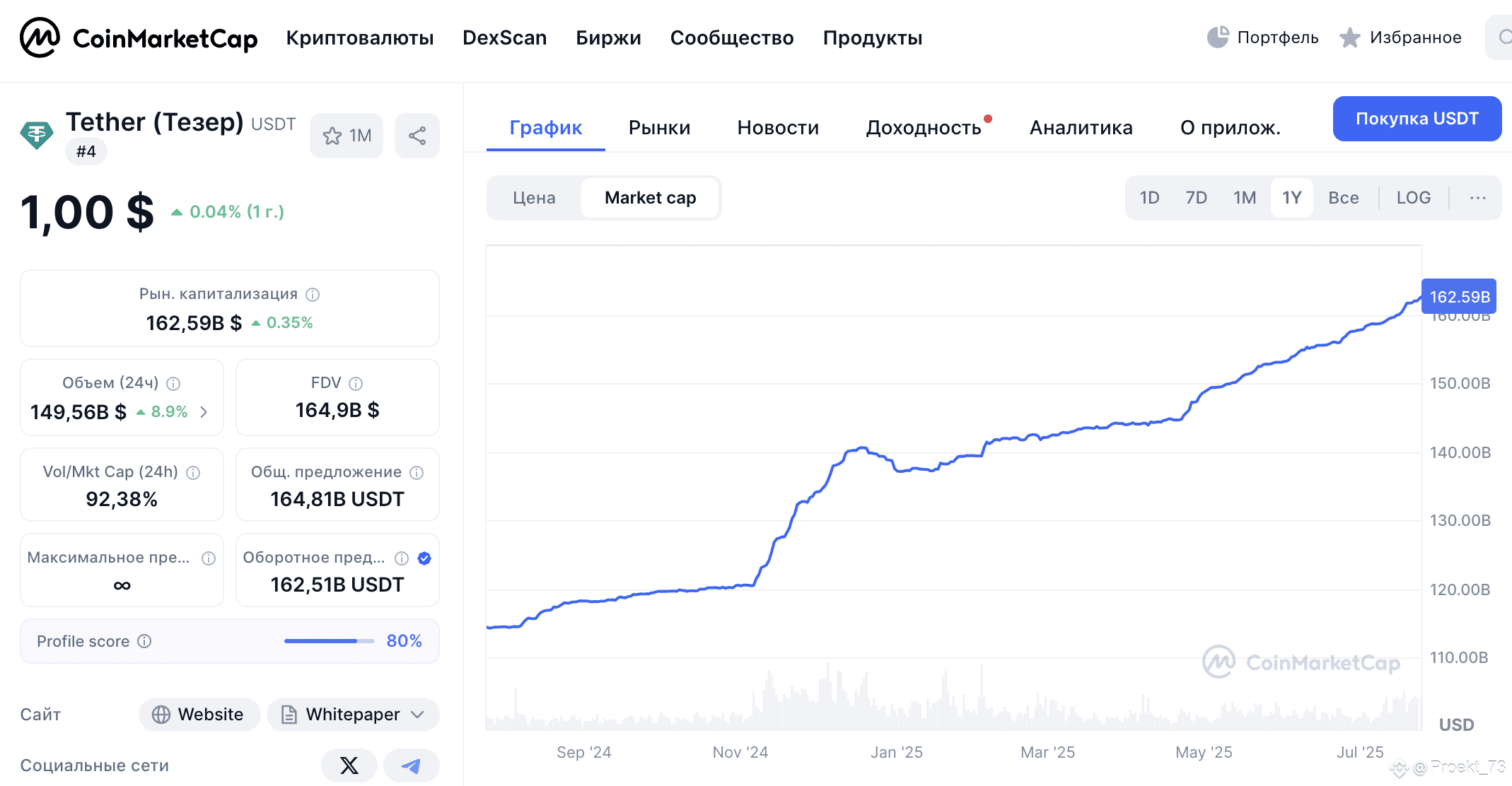Click the blue verified checkmark badge
This screenshot has width=1512, height=786.
tap(424, 558)
